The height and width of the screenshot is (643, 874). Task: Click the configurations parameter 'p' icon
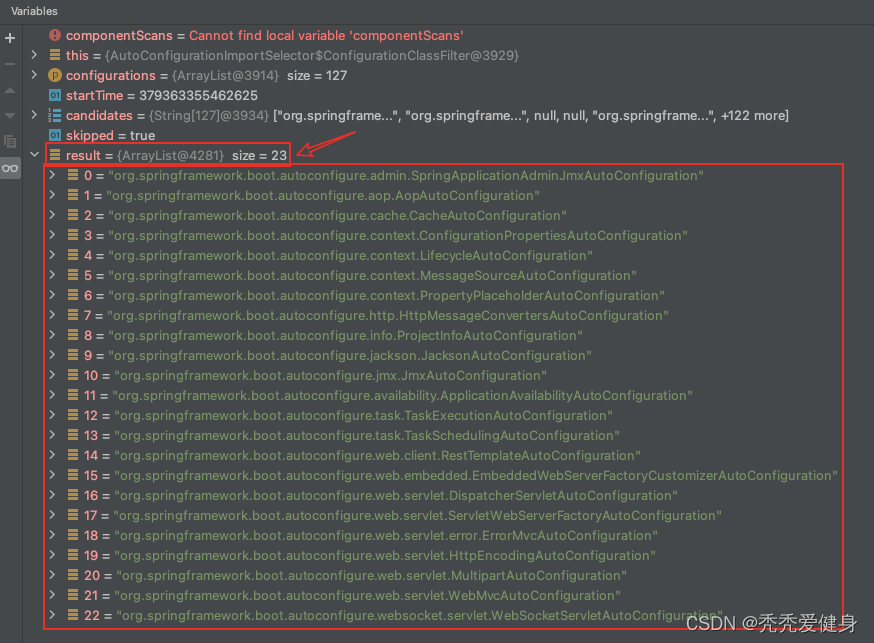coord(55,75)
